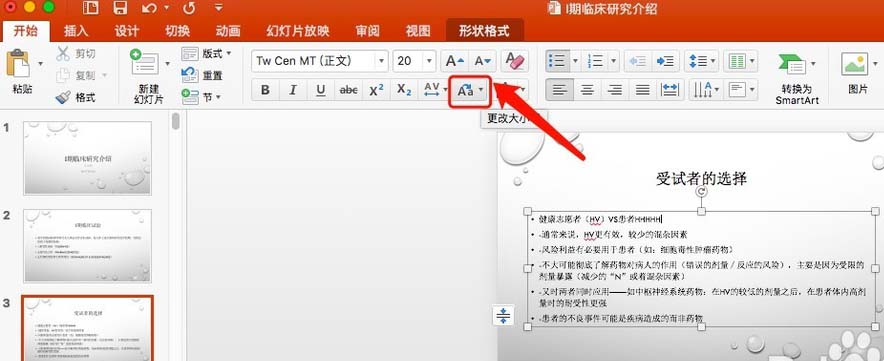Click the increase font size icon

pos(454,61)
